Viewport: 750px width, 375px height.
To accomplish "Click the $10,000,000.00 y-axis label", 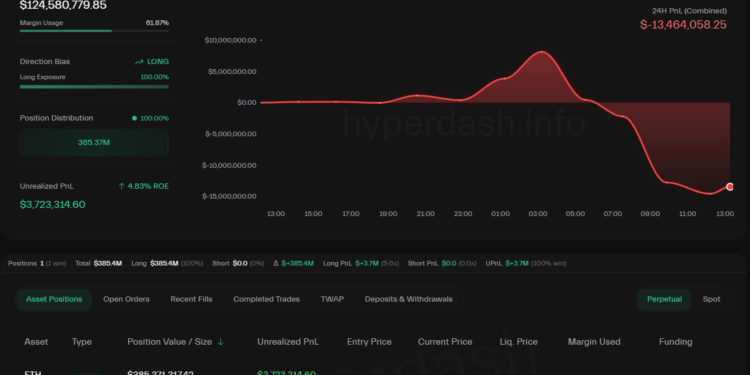I will (x=231, y=40).
